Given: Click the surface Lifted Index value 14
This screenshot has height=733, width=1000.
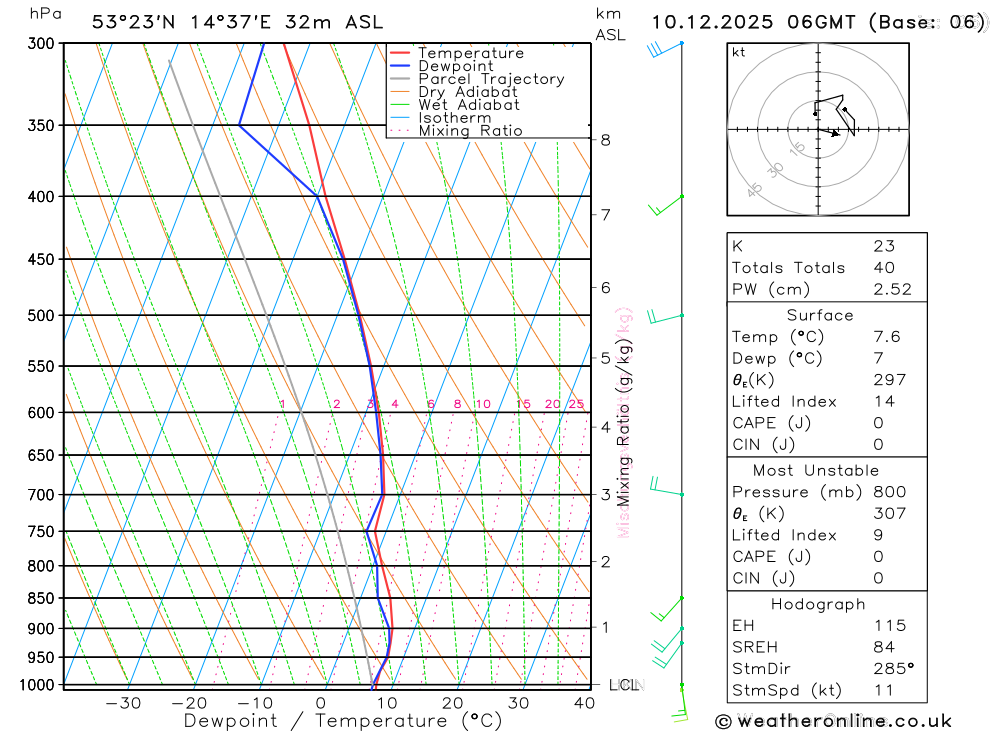Looking at the screenshot, I should [x=884, y=402].
